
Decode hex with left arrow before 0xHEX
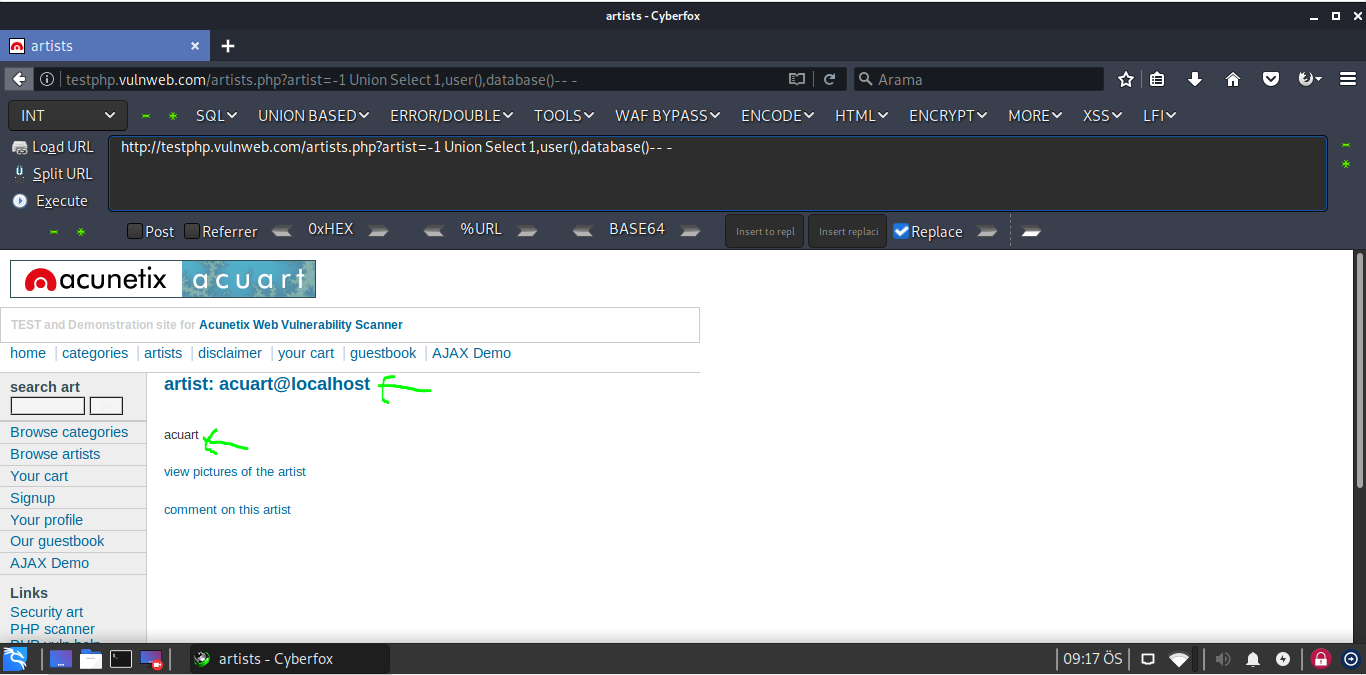[282, 231]
